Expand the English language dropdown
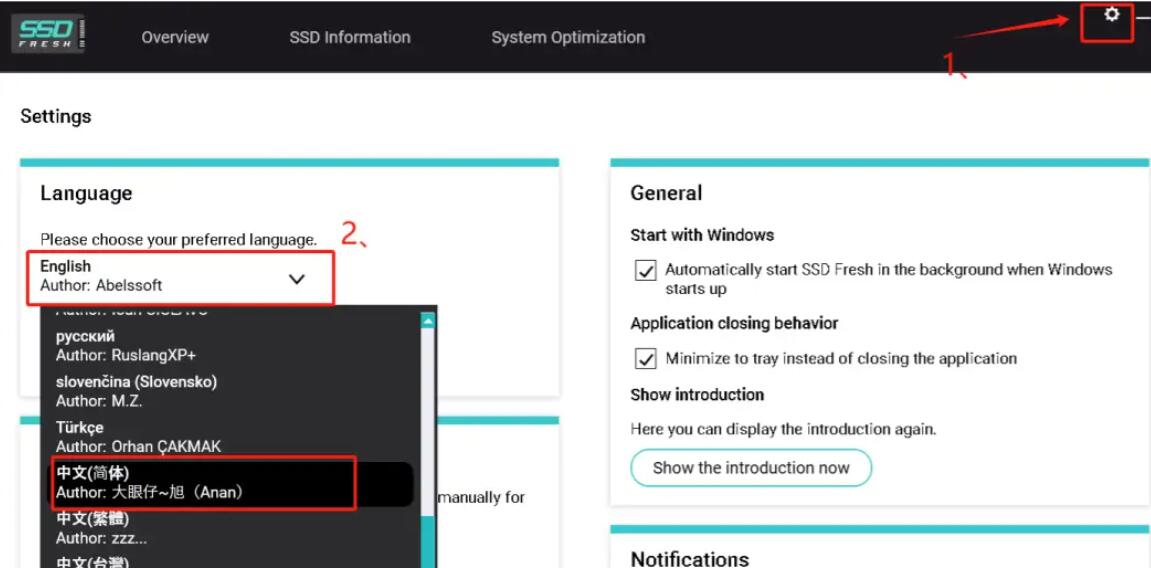The image size is (1151, 568). 181,278
